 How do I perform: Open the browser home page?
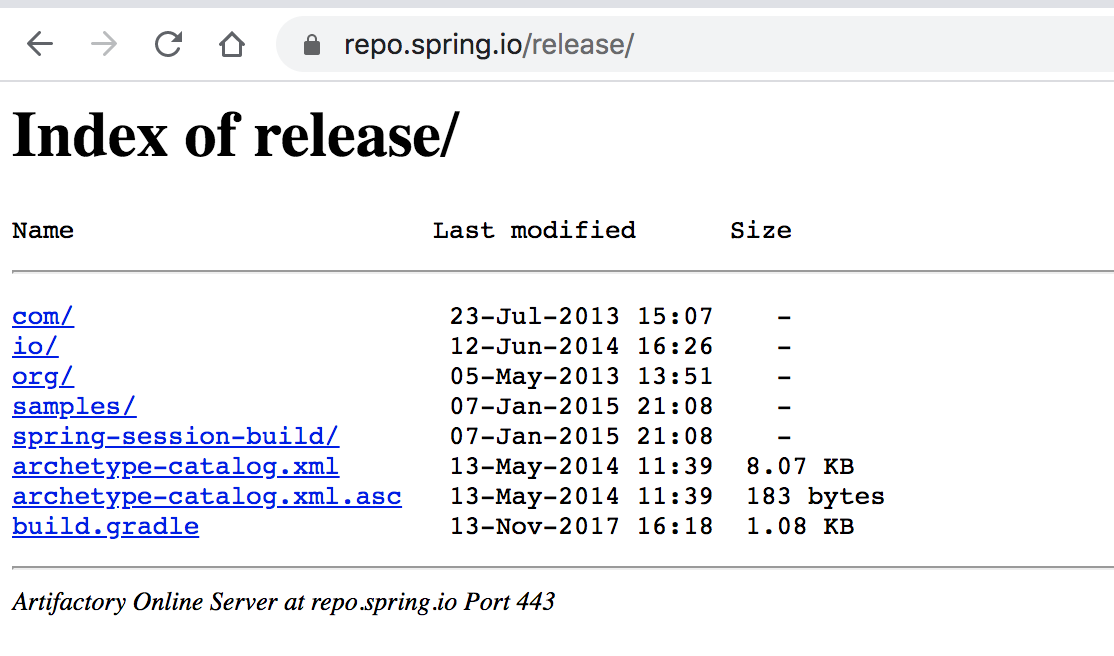[232, 44]
